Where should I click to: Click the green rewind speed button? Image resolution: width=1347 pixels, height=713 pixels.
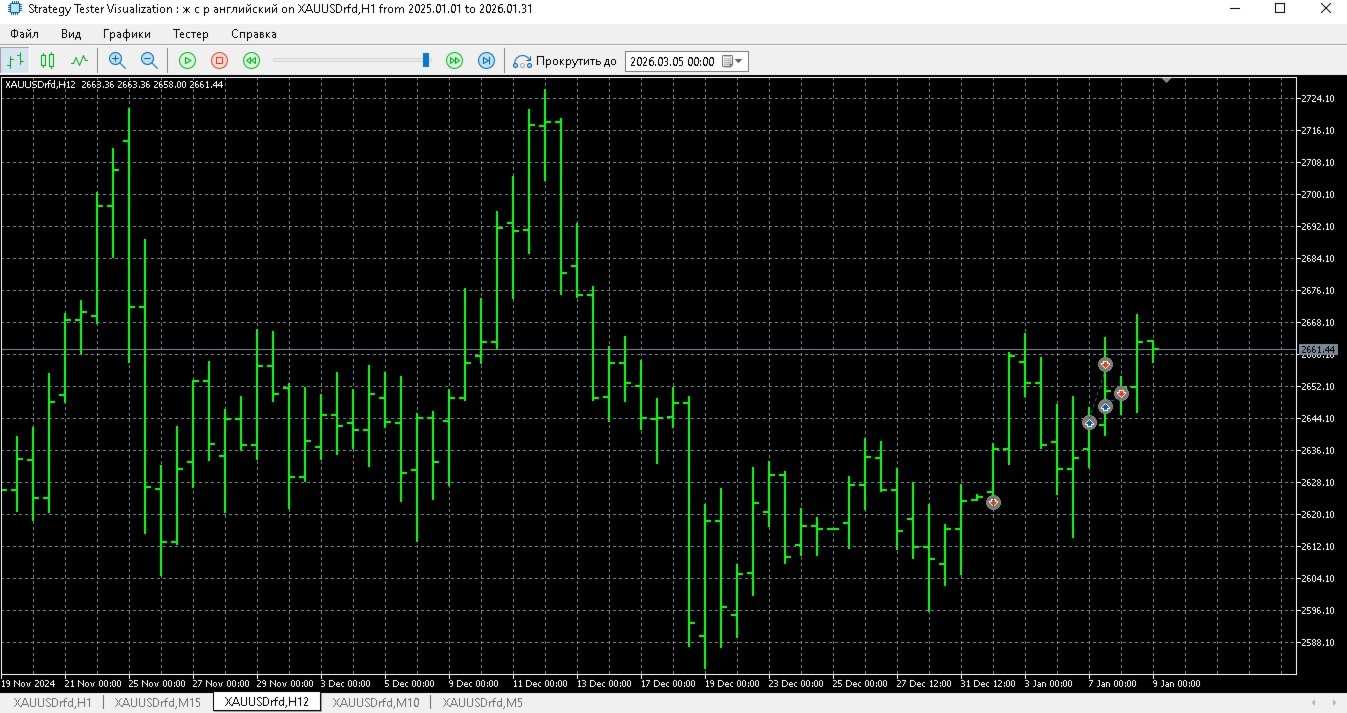[x=251, y=61]
